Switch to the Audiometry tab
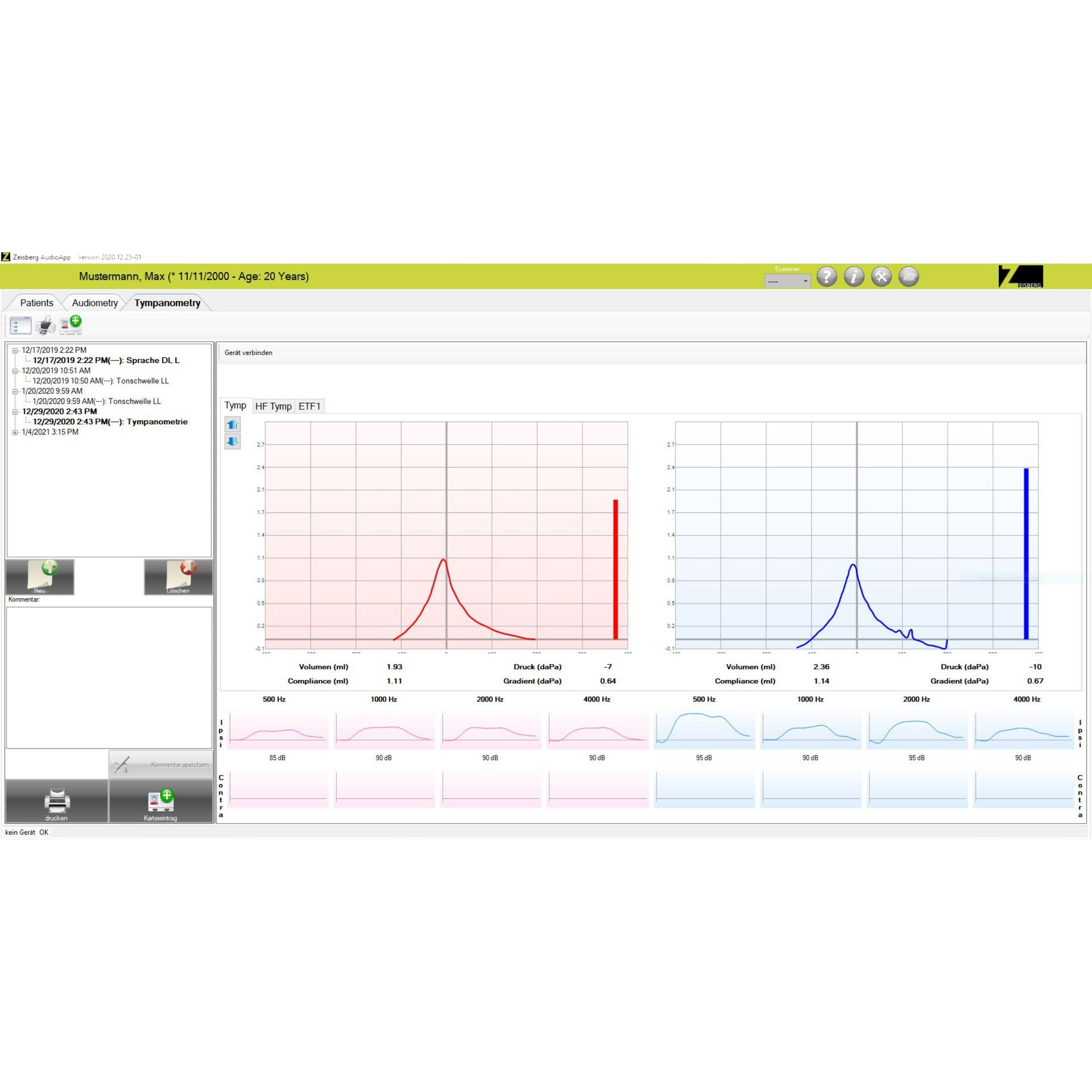 [94, 303]
